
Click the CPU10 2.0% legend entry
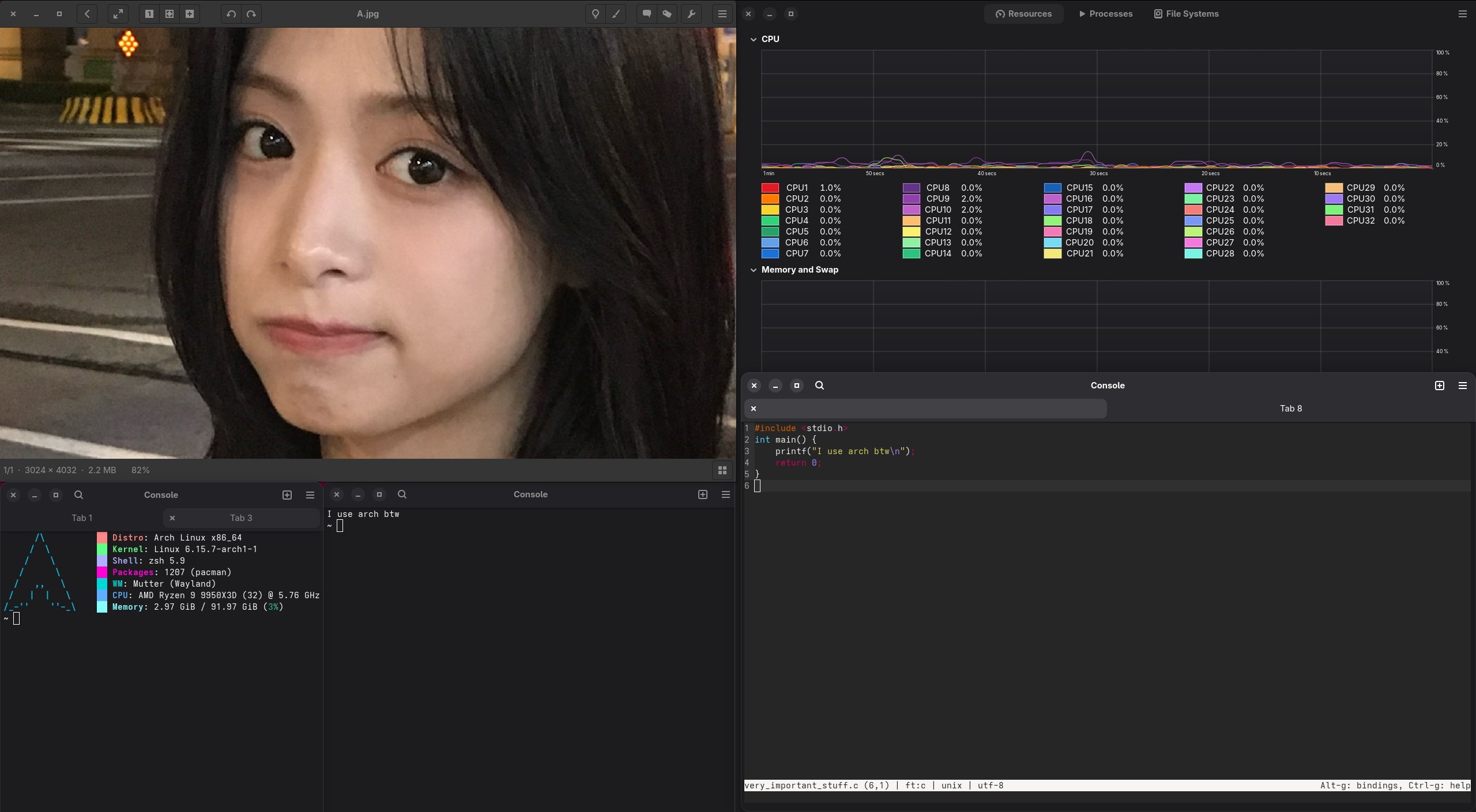click(943, 210)
